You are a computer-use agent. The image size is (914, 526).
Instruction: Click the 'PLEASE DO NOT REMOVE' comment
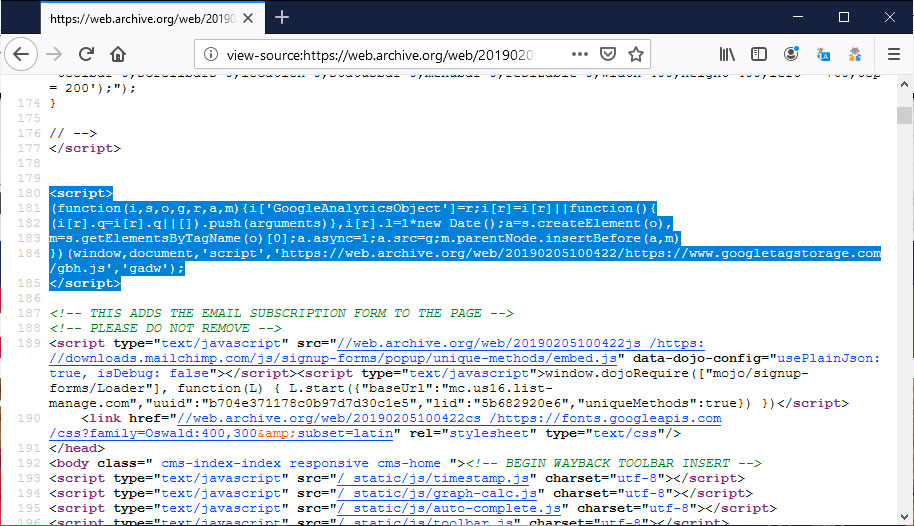pos(166,328)
